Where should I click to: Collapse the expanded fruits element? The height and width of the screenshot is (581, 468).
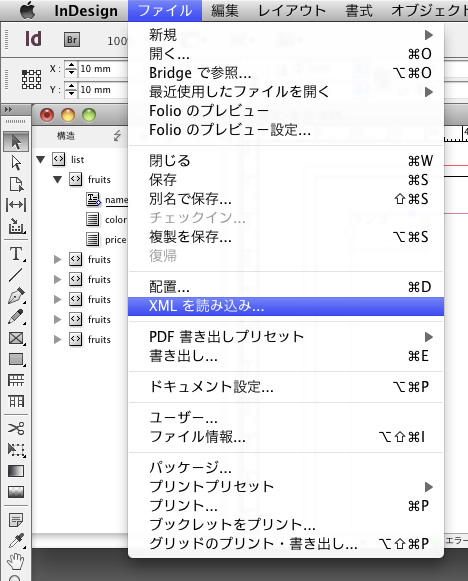(57, 180)
